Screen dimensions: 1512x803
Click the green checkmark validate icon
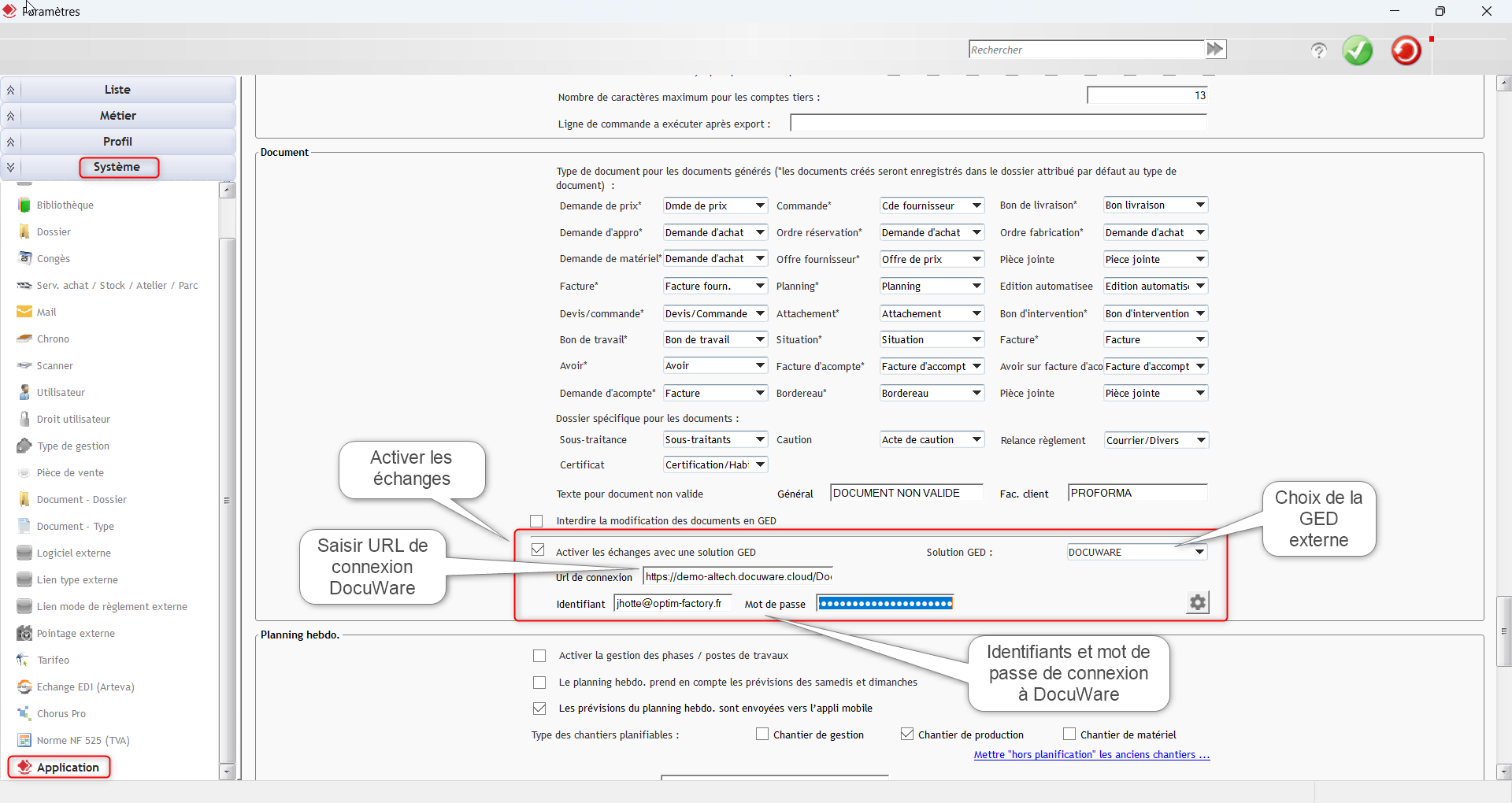(1357, 50)
